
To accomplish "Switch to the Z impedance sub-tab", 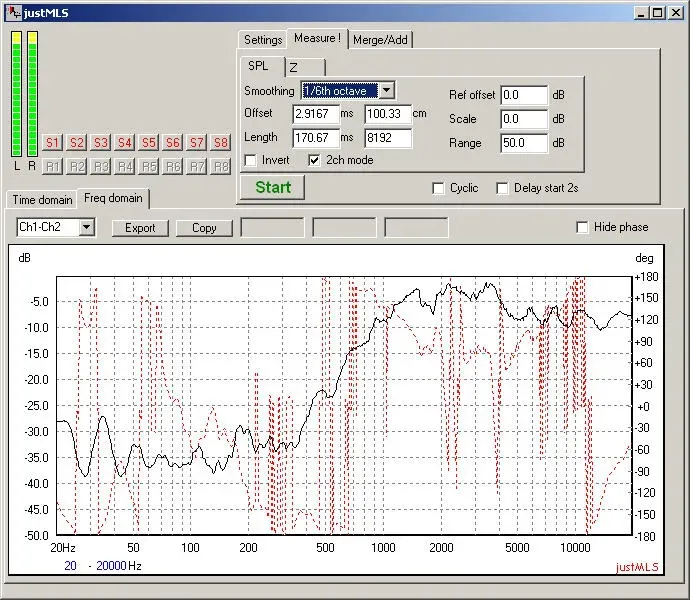I will pos(305,67).
